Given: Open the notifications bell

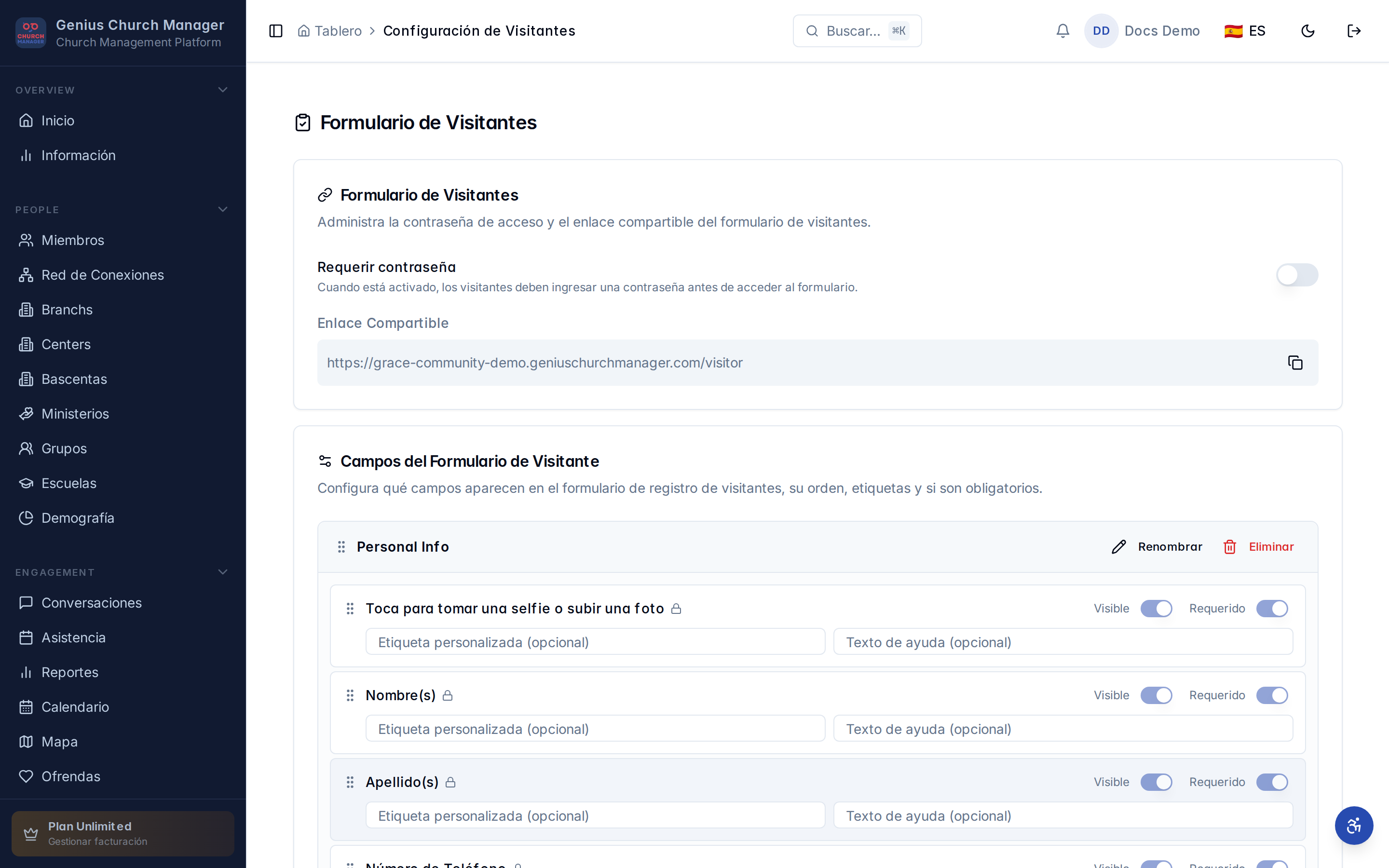Looking at the screenshot, I should pyautogui.click(x=1062, y=31).
